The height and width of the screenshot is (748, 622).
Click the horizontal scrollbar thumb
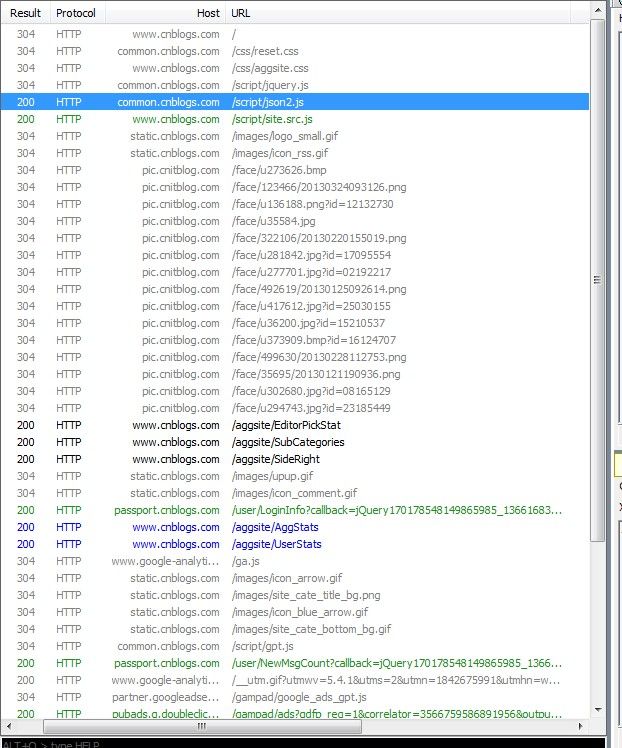202,726
